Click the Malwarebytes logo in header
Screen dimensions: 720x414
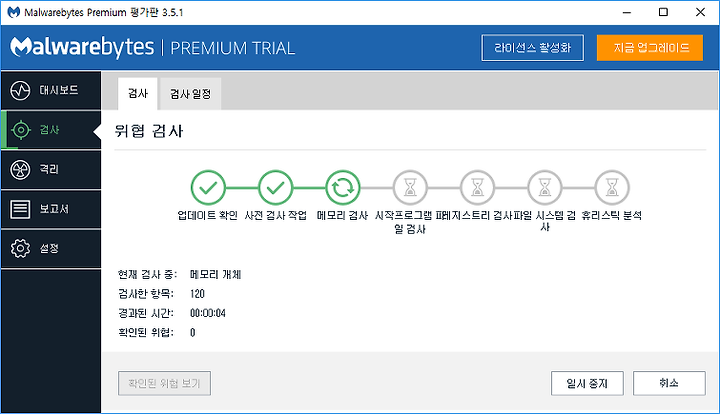pyautogui.click(x=82, y=47)
